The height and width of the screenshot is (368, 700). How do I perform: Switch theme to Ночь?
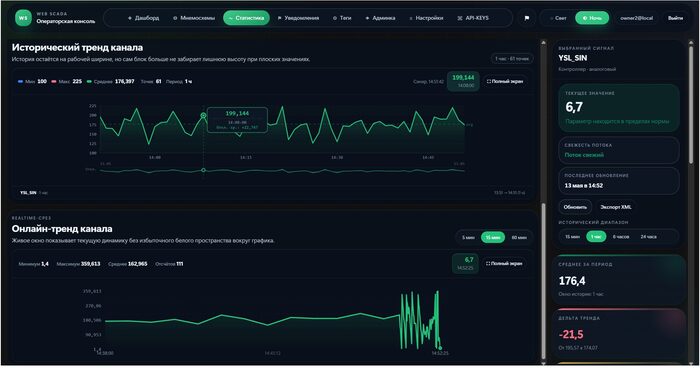(x=592, y=18)
